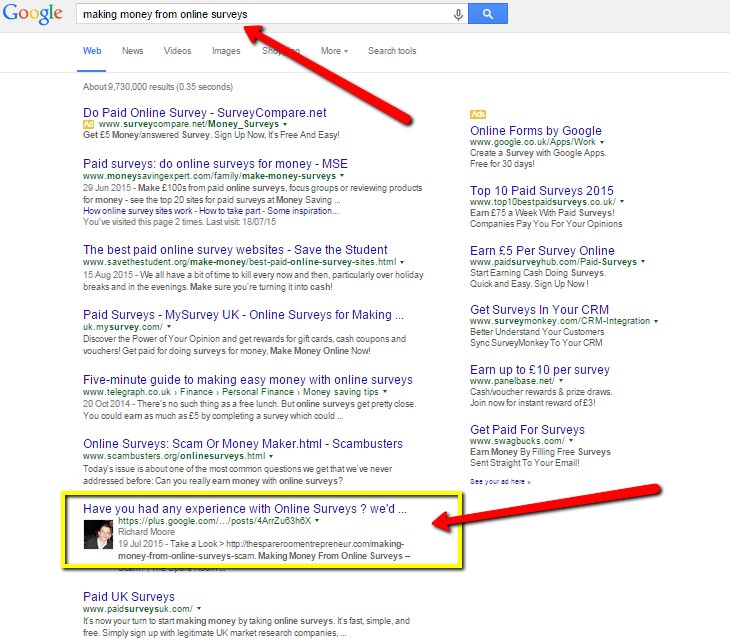This screenshot has height=642, width=730.
Task: Open Earn up to £10 per survey ad
Action: [540, 370]
